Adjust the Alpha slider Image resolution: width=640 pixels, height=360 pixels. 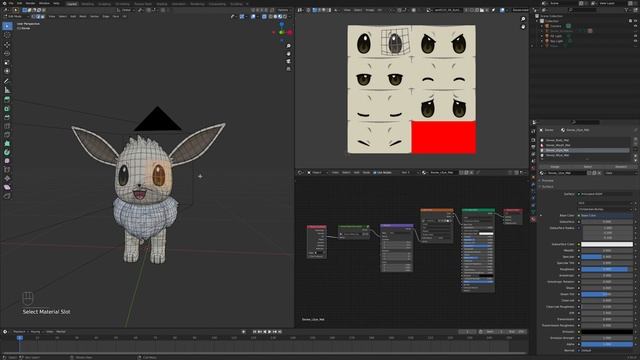point(607,344)
